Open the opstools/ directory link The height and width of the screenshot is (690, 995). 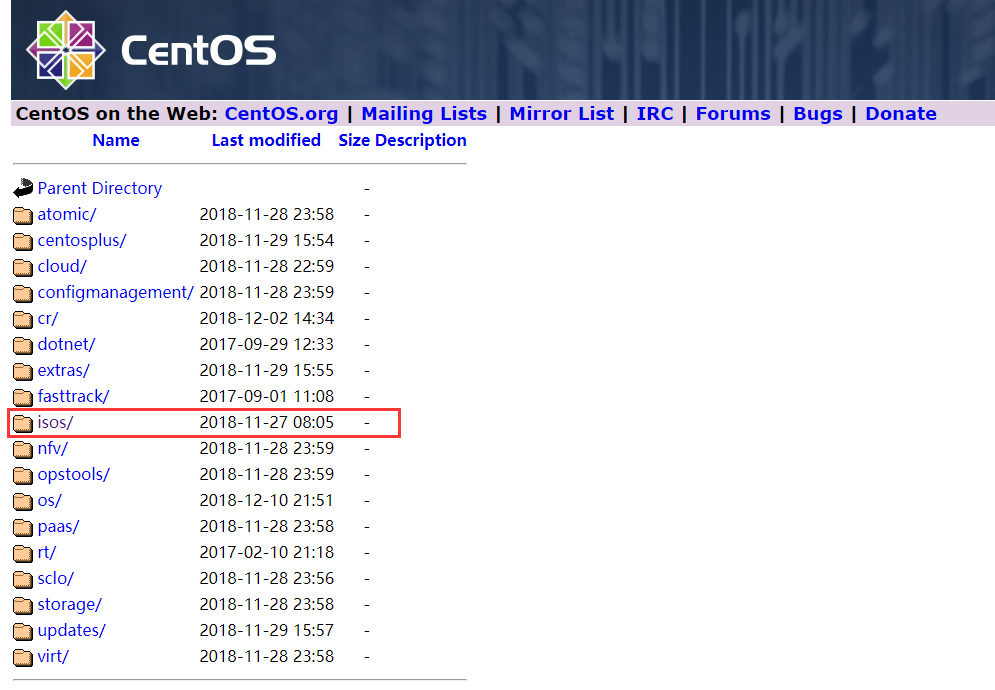(74, 475)
